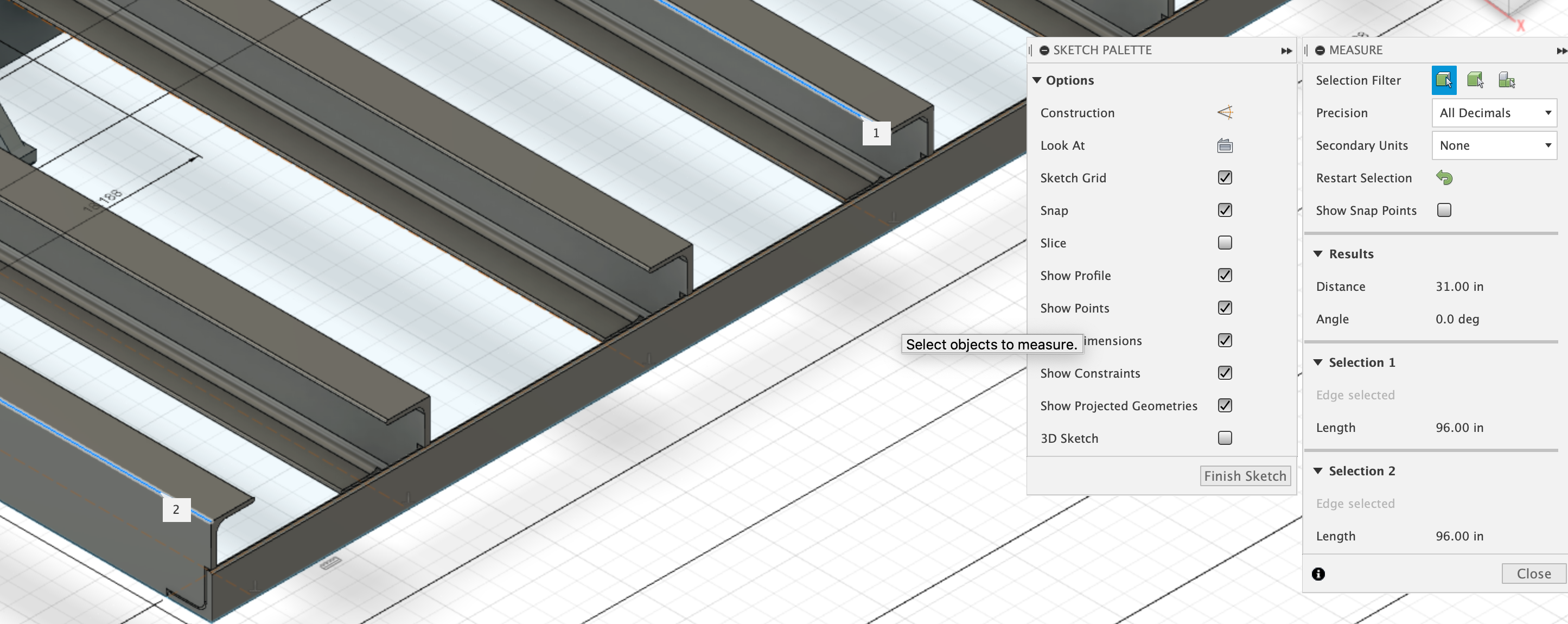Click the Restart Selection green arrow
Image resolution: width=1568 pixels, height=624 pixels.
click(x=1444, y=178)
